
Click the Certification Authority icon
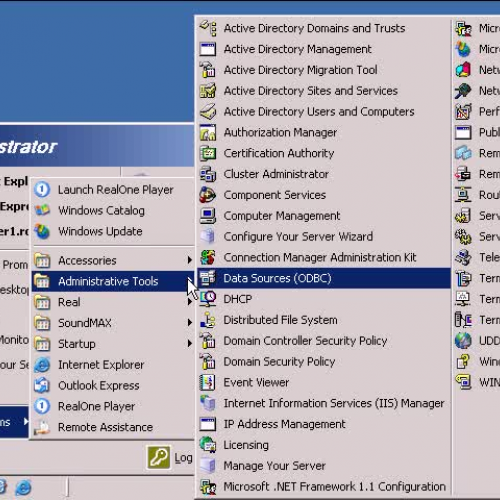pos(208,153)
